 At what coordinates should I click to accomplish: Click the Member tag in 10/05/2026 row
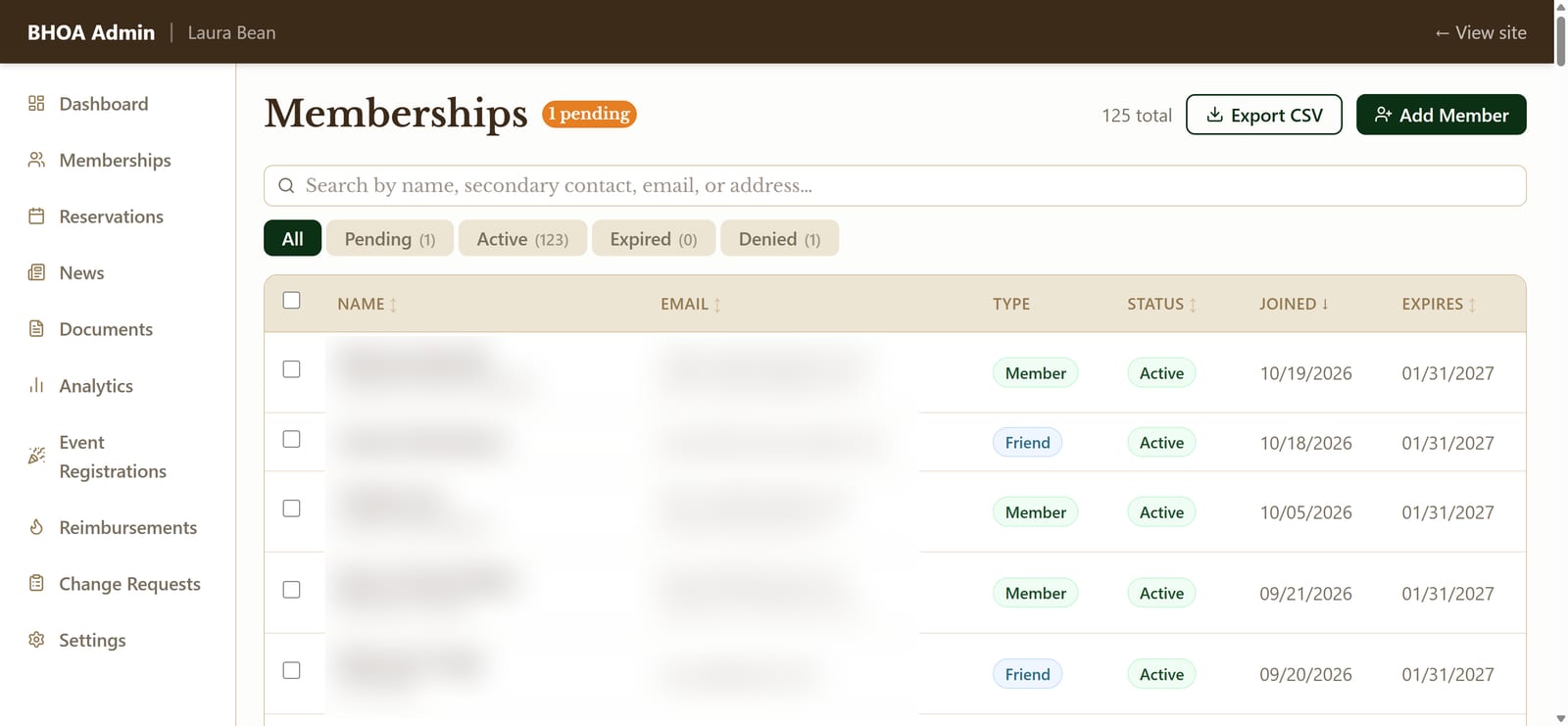[x=1036, y=512]
